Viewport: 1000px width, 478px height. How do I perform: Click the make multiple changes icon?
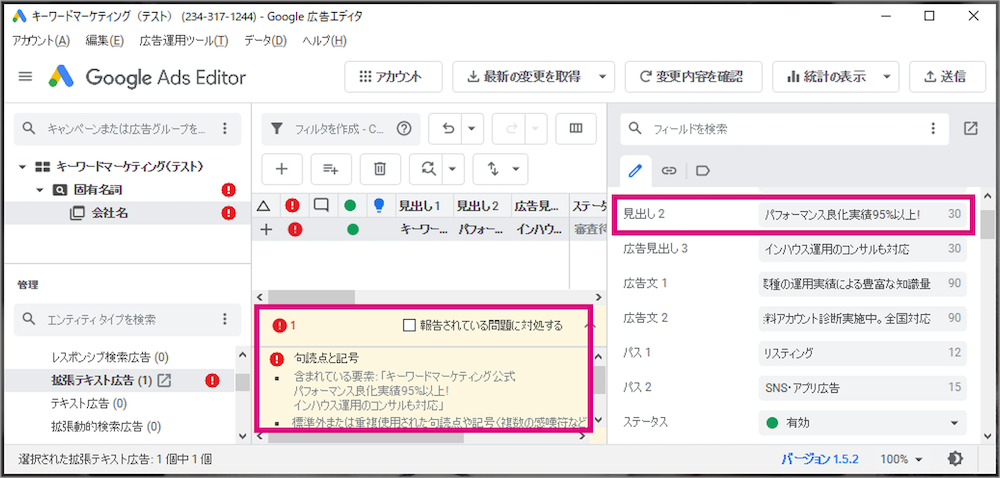(330, 169)
